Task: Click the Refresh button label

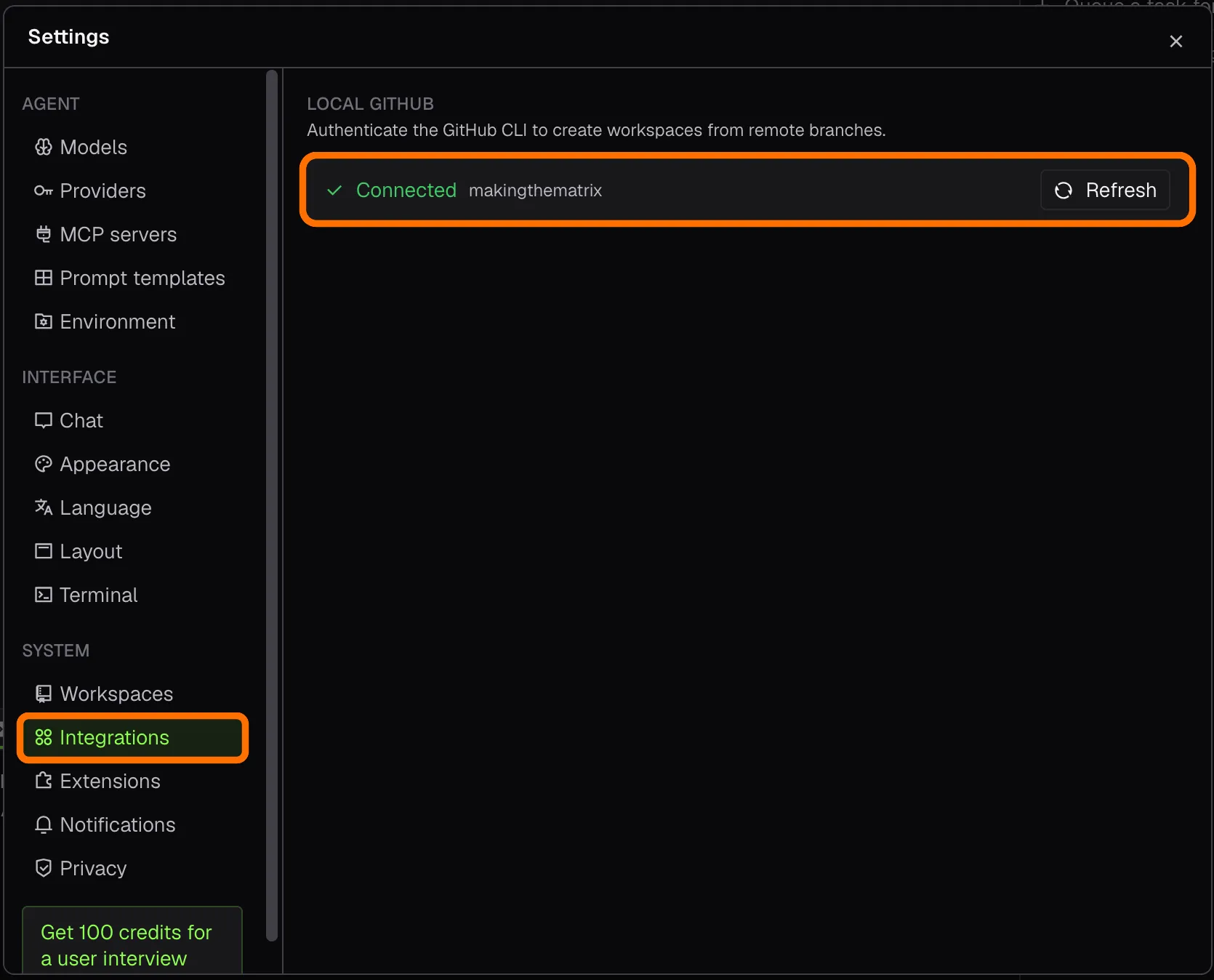Action: click(1121, 190)
